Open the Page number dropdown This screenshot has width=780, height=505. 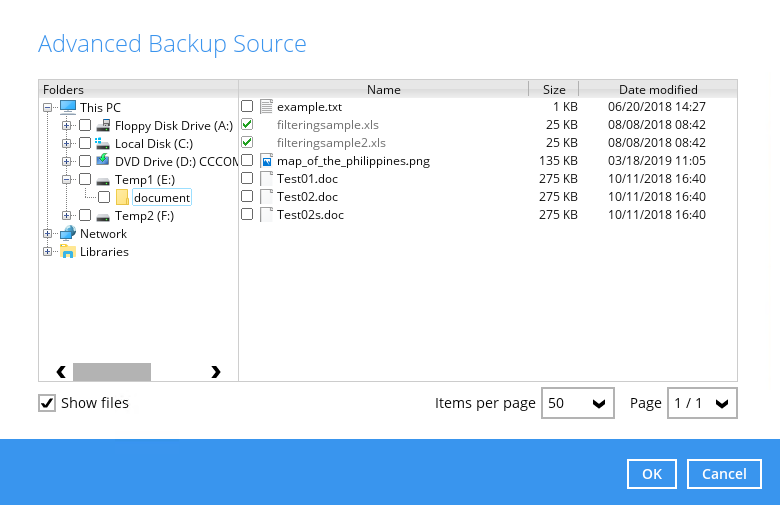click(x=702, y=403)
